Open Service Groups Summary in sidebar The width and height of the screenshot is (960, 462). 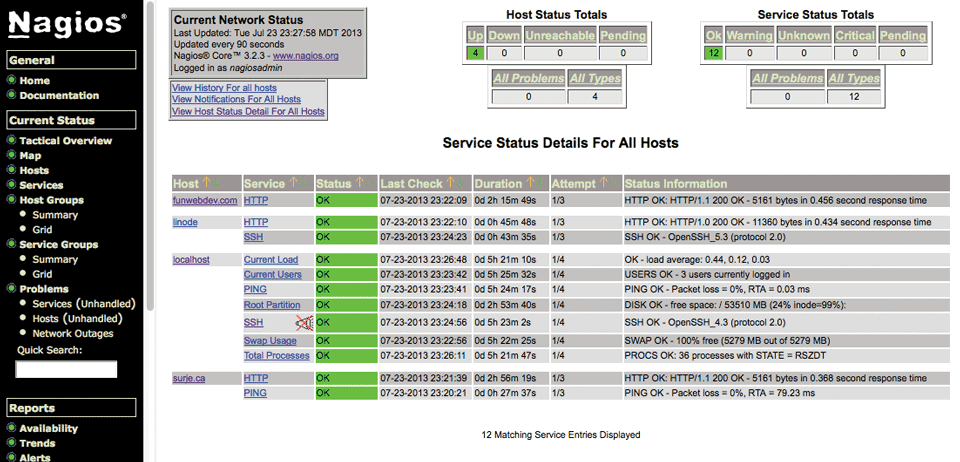(x=54, y=259)
